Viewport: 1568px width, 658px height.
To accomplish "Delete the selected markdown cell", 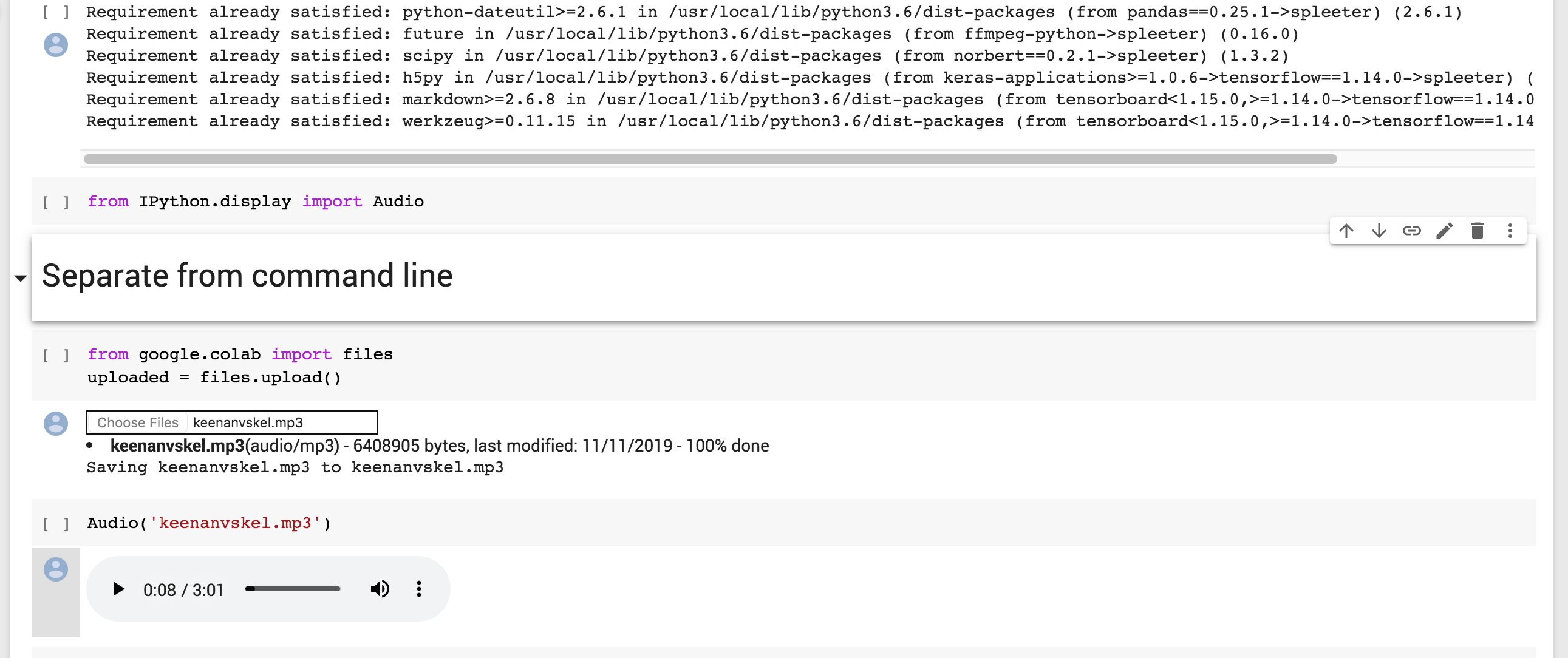I will [1478, 231].
